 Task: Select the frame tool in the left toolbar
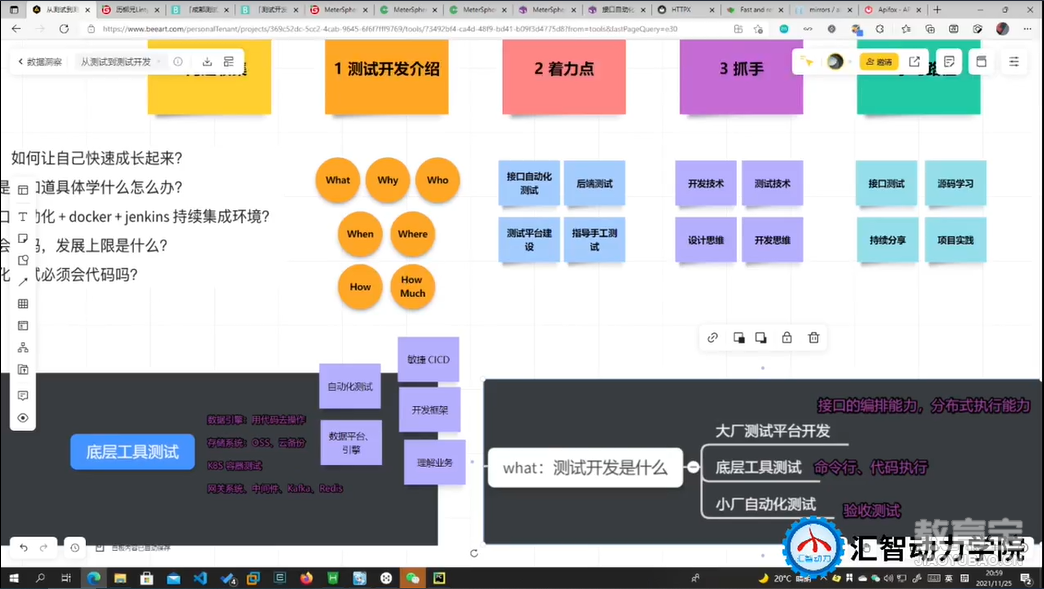tap(23, 190)
